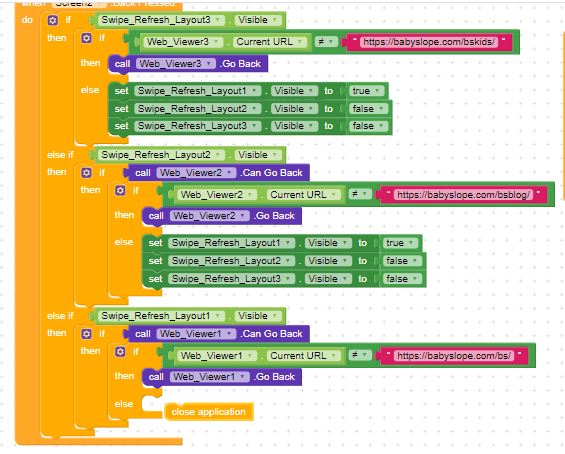This screenshot has height=454, width=565.
Task: Open the Current URL property dropdown for Web_Viewer3
Action: (269, 42)
